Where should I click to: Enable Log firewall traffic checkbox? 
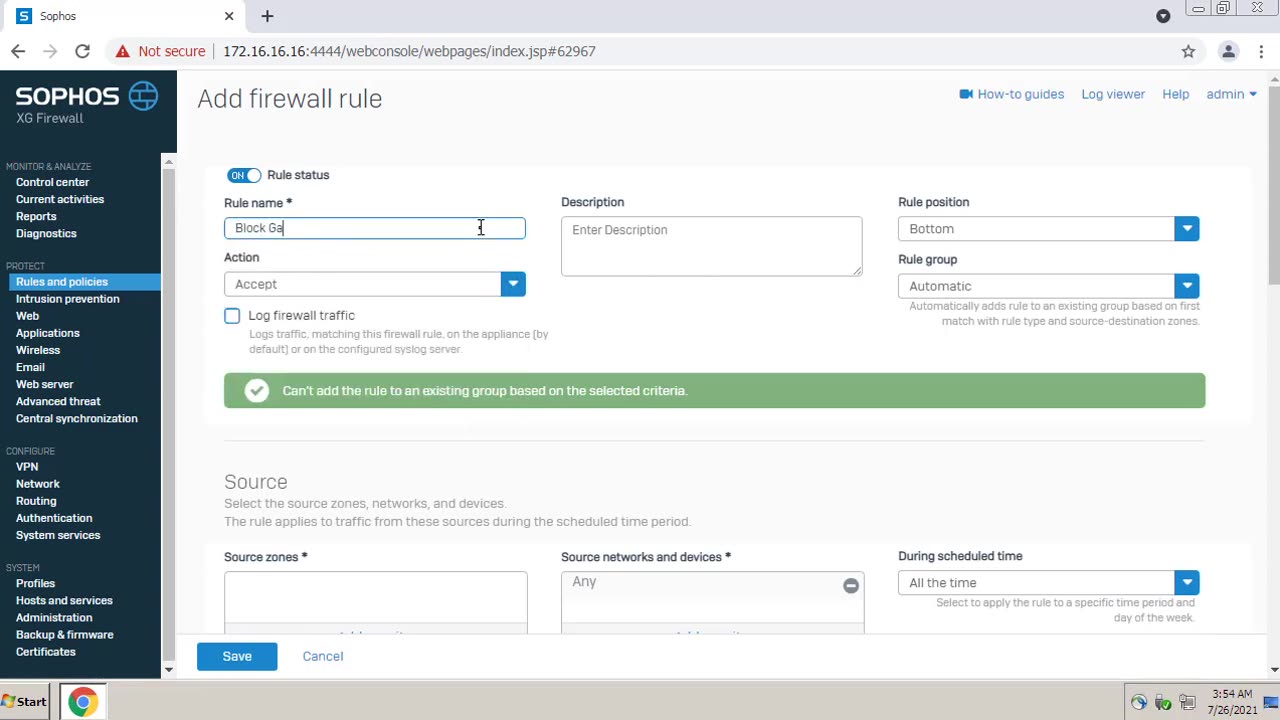(232, 316)
